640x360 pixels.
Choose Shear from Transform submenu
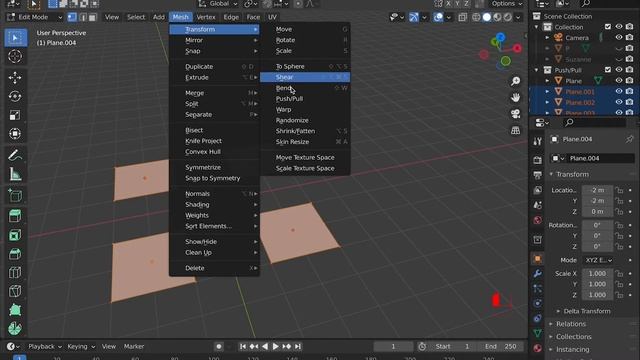(305, 77)
